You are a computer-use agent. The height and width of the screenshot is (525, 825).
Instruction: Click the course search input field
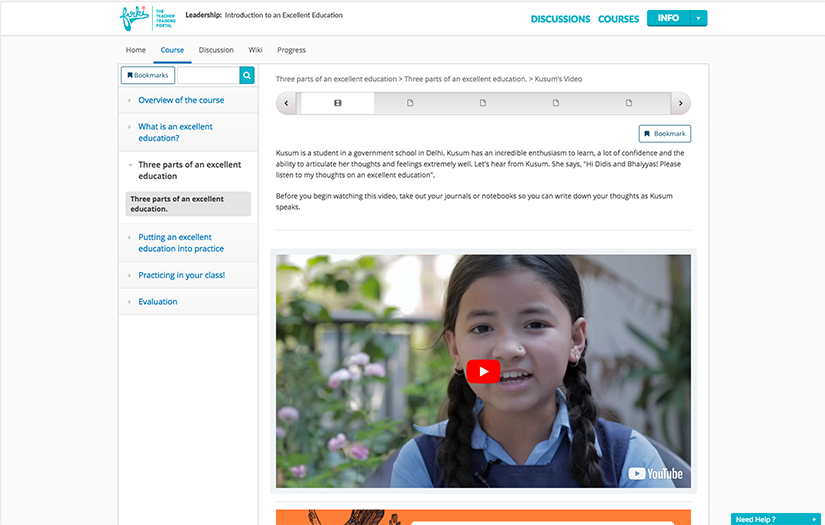[x=208, y=75]
